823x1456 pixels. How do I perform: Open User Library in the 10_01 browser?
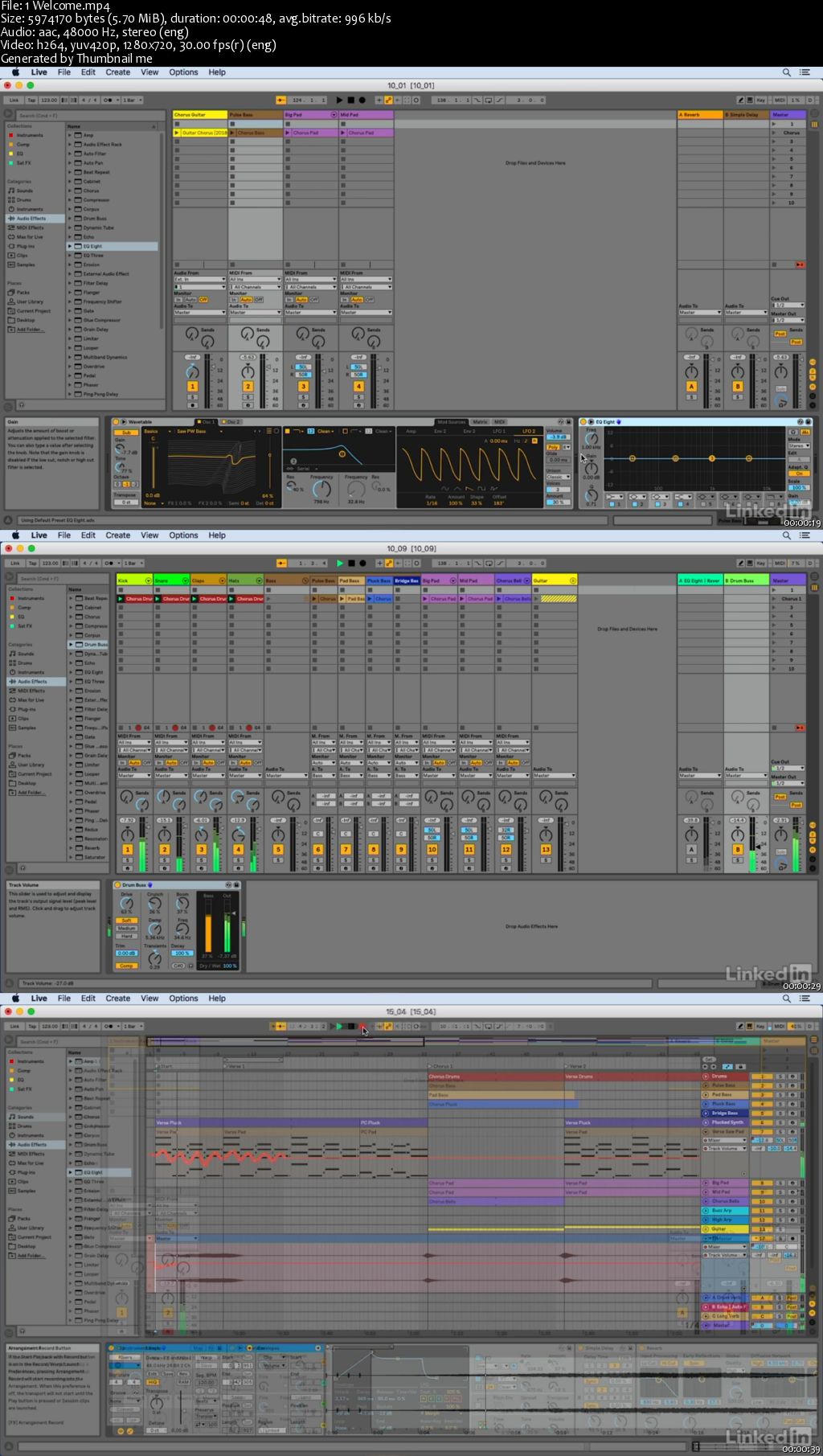coord(30,301)
